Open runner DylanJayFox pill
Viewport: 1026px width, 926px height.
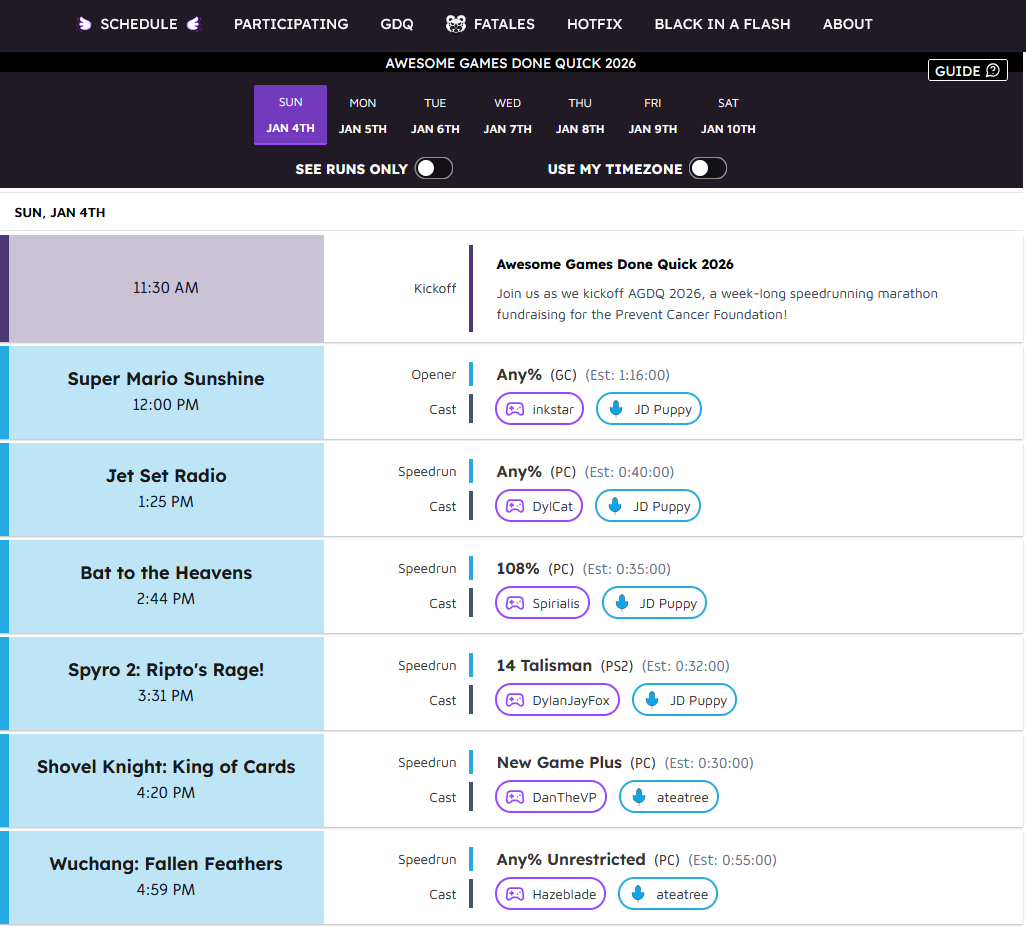(557, 700)
